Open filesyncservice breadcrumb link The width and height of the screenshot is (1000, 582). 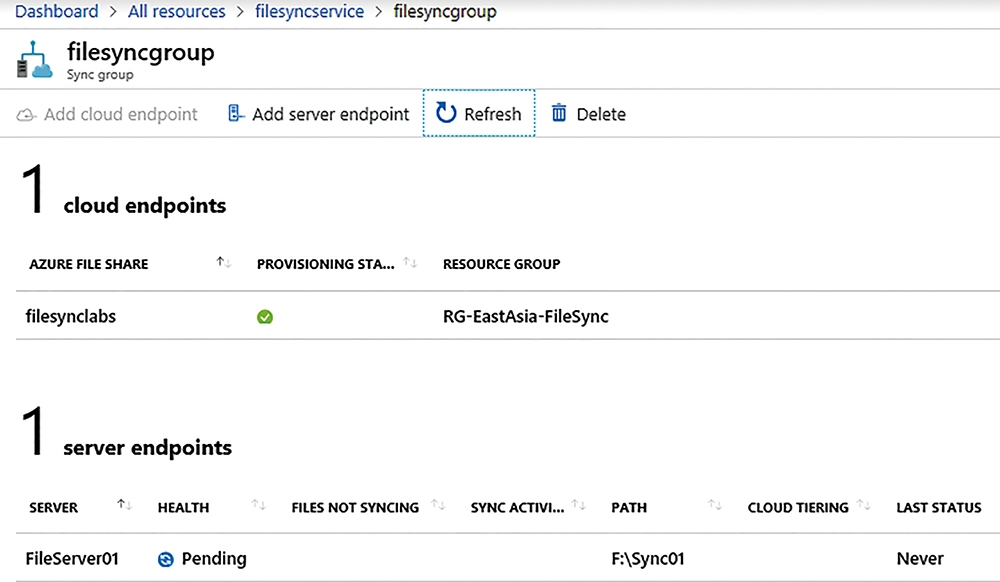point(309,11)
